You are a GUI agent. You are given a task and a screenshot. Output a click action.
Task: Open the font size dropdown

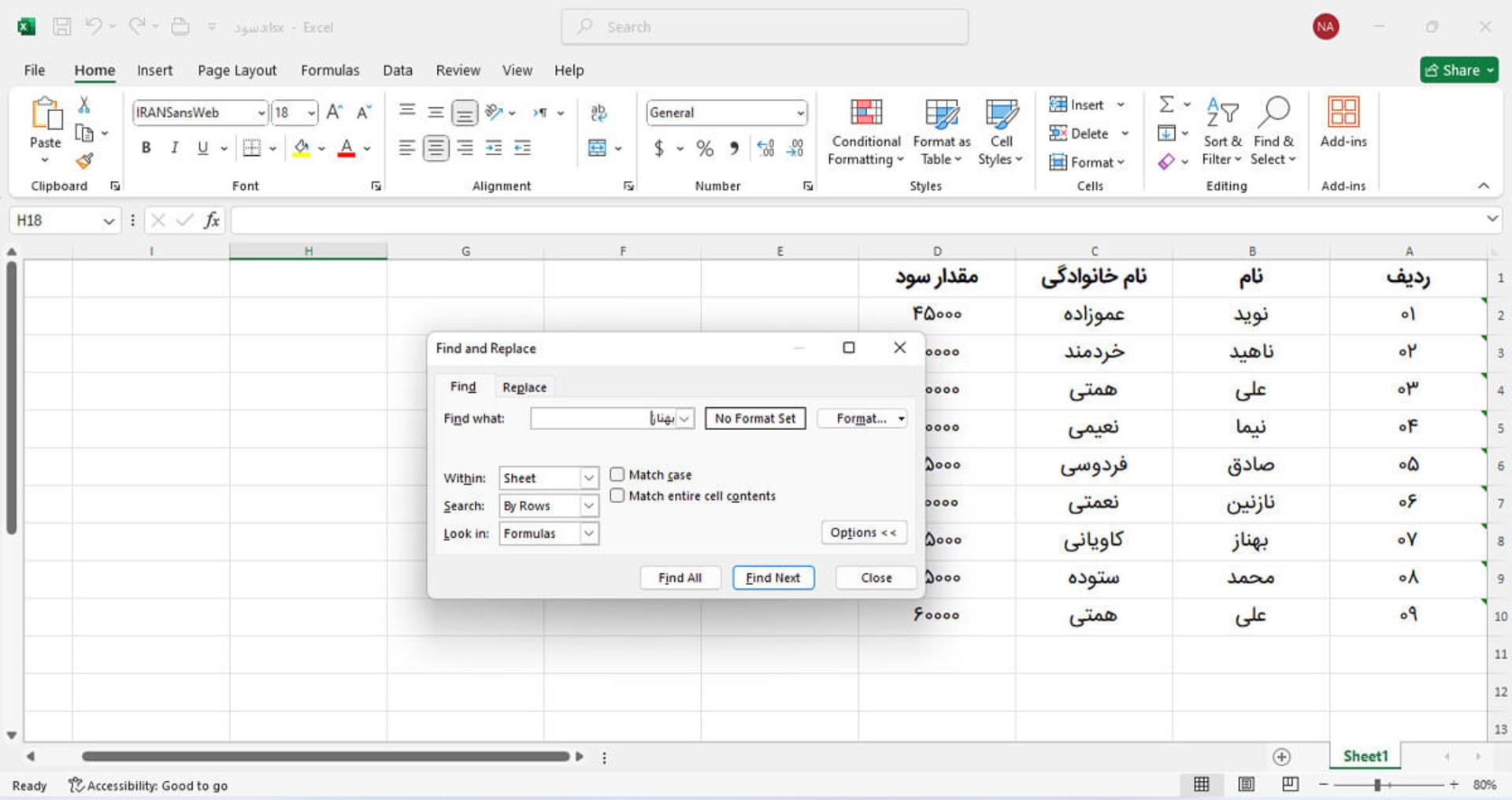pyautogui.click(x=311, y=113)
